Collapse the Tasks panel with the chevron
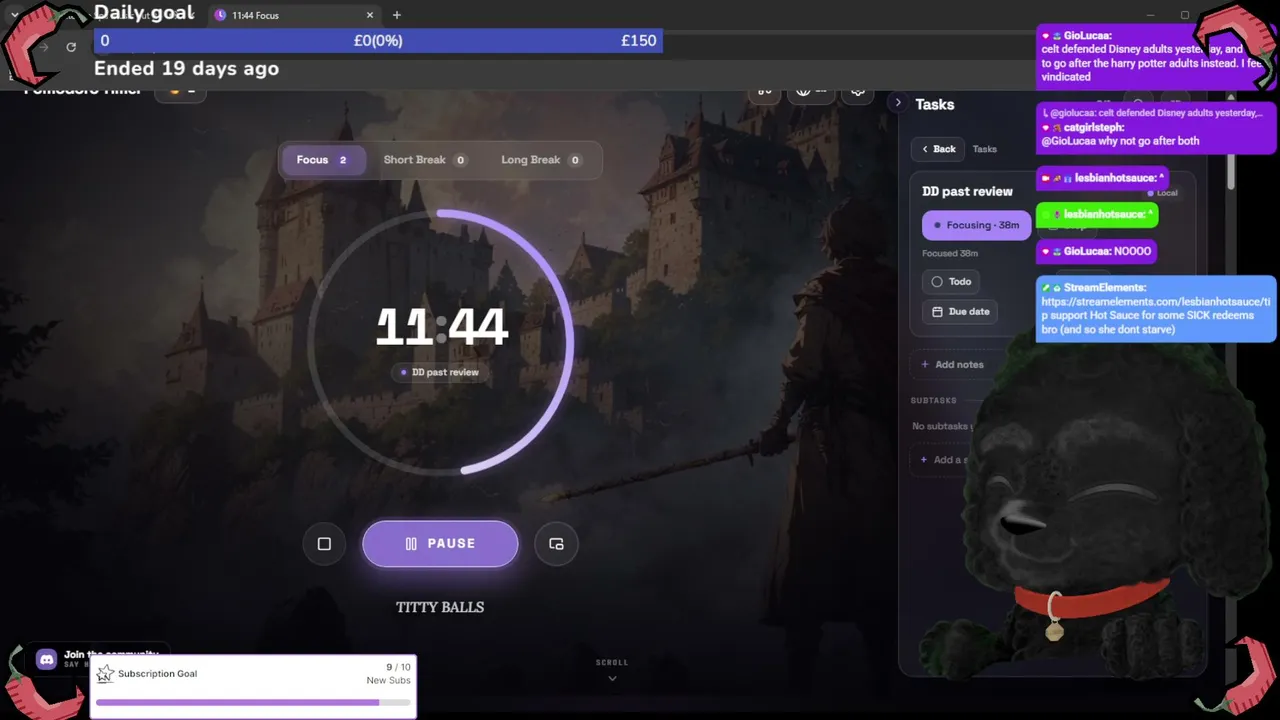Screen dimensions: 1280x720 tap(898, 103)
